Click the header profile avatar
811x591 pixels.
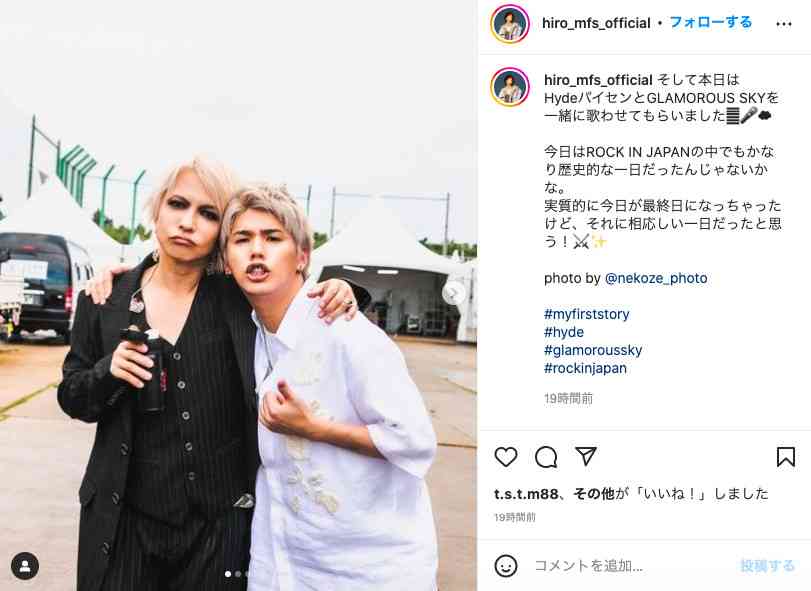(x=510, y=24)
